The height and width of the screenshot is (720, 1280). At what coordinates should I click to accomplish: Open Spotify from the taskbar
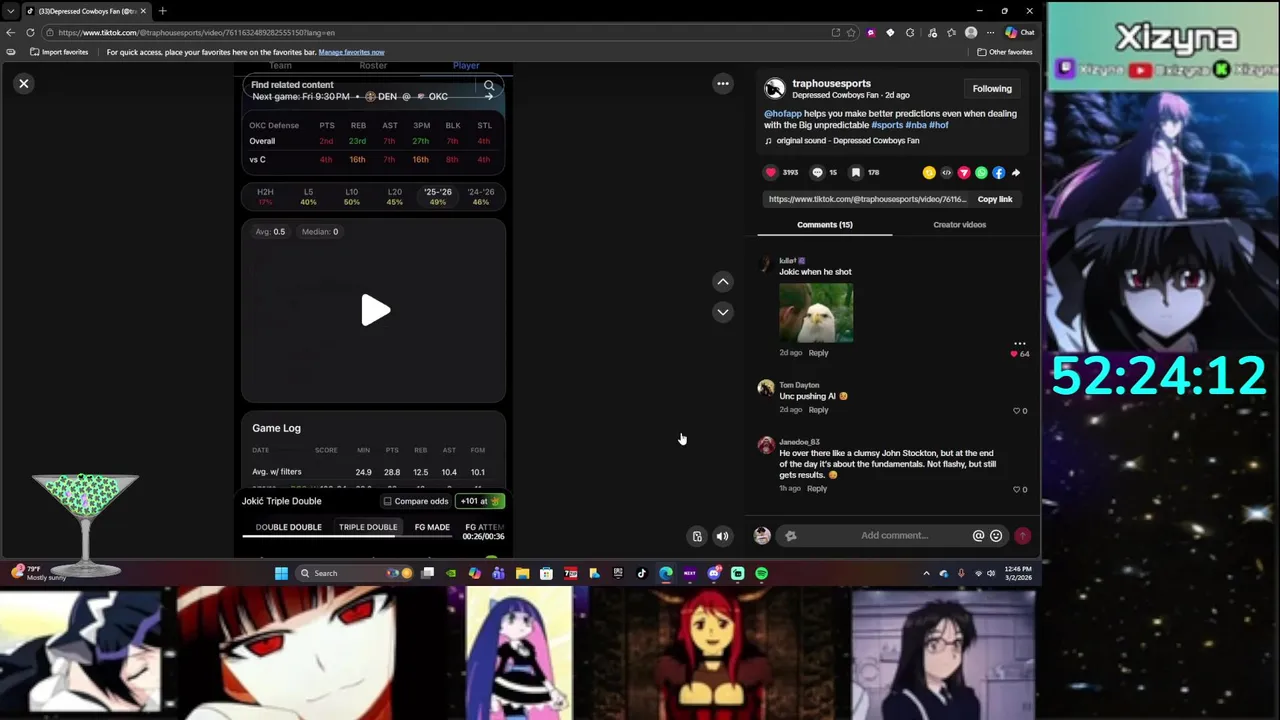pos(762,573)
